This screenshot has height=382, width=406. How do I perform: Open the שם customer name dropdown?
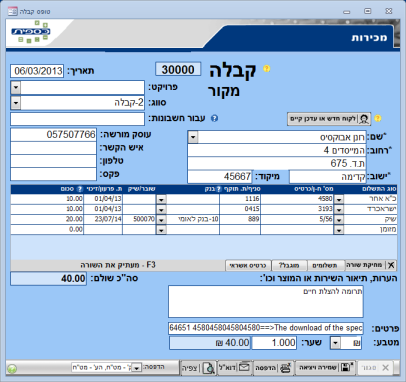click(x=193, y=137)
